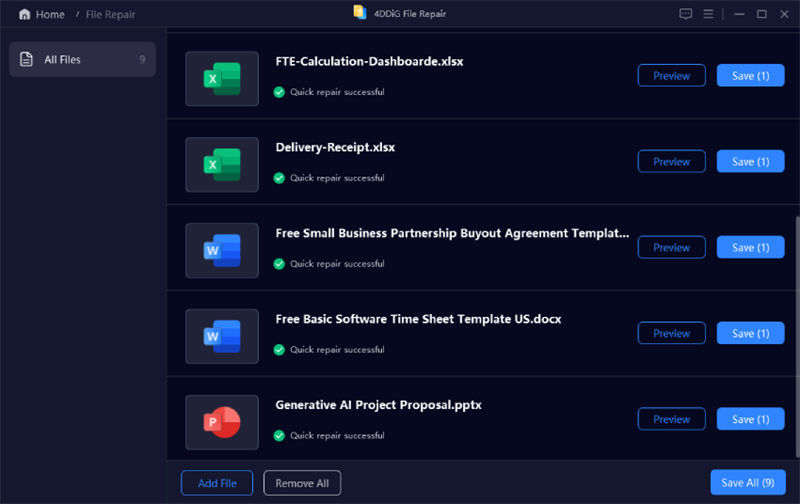Preview FTE-Calculation-Dashboarde.xlsx

(x=671, y=76)
